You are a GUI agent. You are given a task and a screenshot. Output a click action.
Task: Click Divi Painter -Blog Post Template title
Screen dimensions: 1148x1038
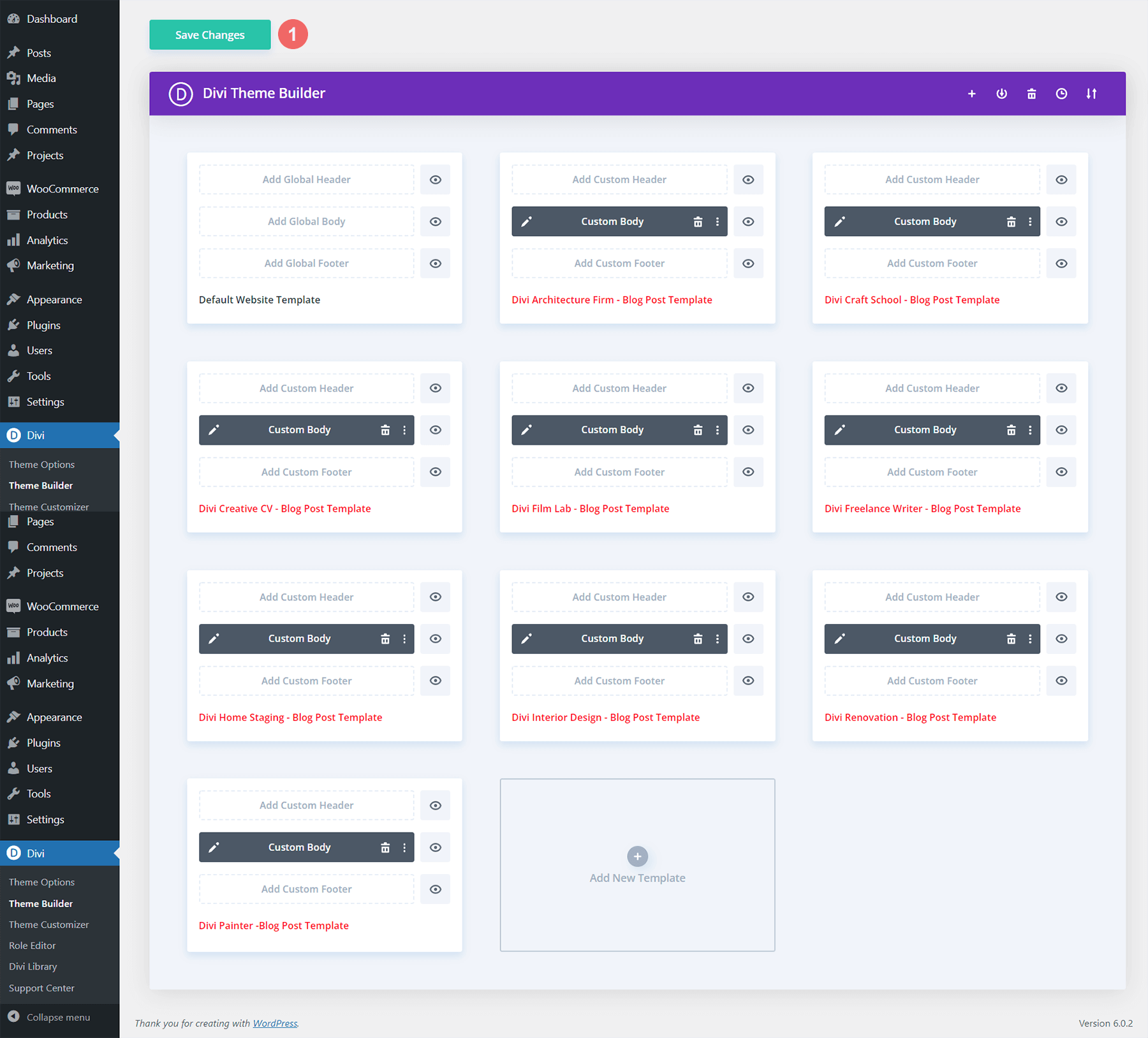click(x=274, y=926)
